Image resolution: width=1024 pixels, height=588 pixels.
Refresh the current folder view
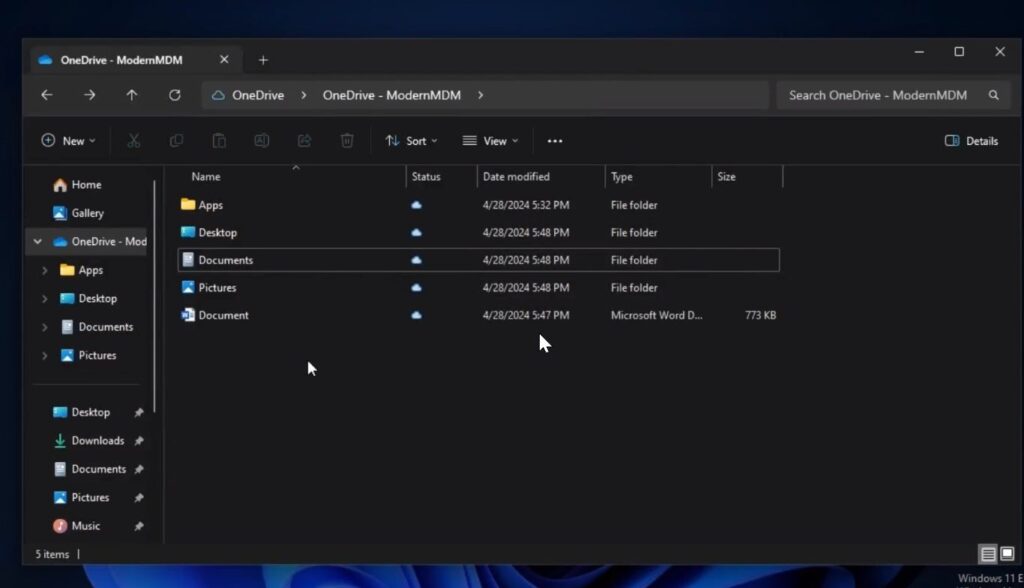coord(175,95)
